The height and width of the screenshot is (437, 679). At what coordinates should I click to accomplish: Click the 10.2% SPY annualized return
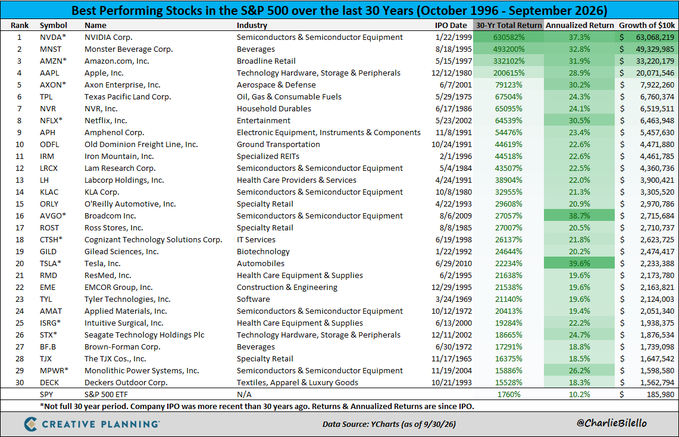579,395
